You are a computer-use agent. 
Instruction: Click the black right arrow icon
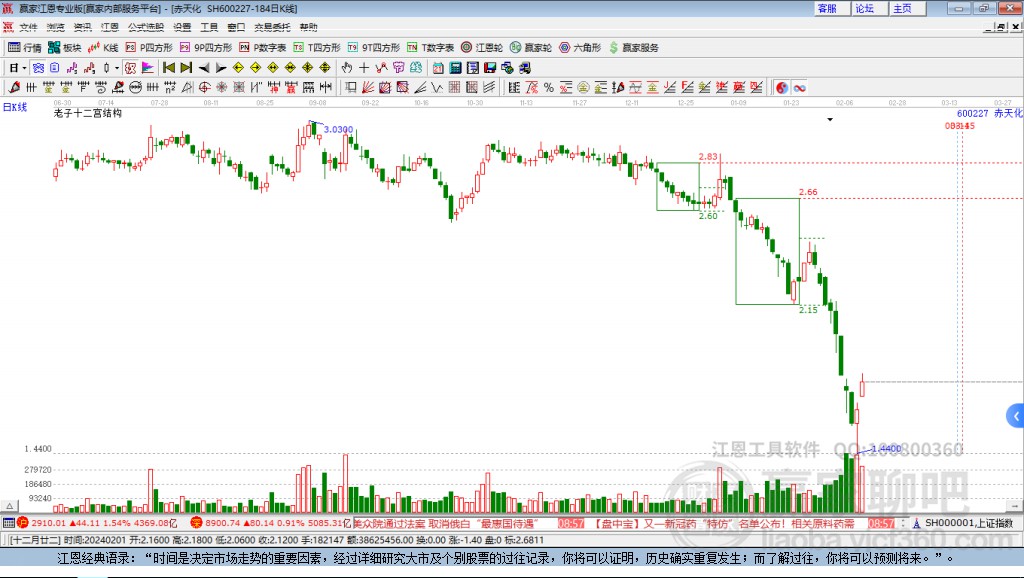coord(221,68)
